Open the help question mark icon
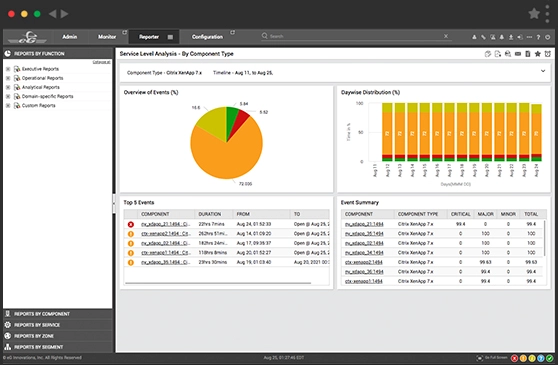Image resolution: width=558 pixels, height=365 pixels. coord(538,37)
